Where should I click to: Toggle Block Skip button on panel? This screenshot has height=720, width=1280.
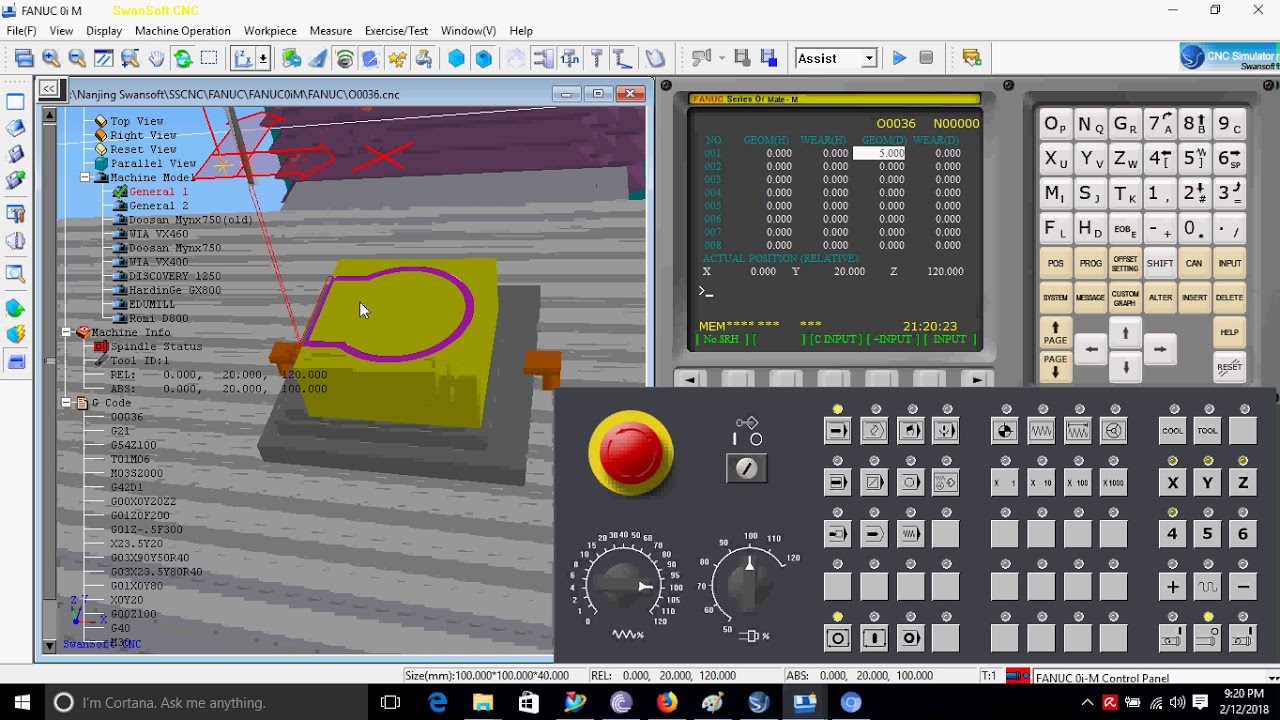tap(874, 483)
